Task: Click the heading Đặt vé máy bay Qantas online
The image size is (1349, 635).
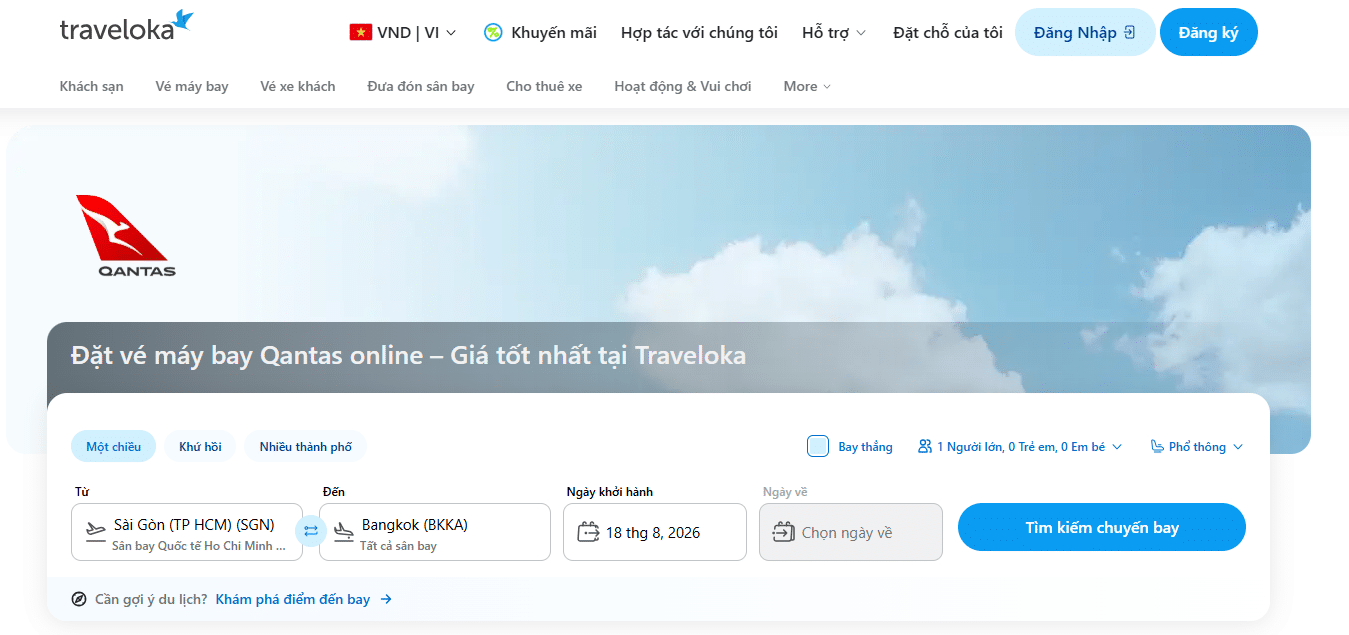Action: coord(408,355)
